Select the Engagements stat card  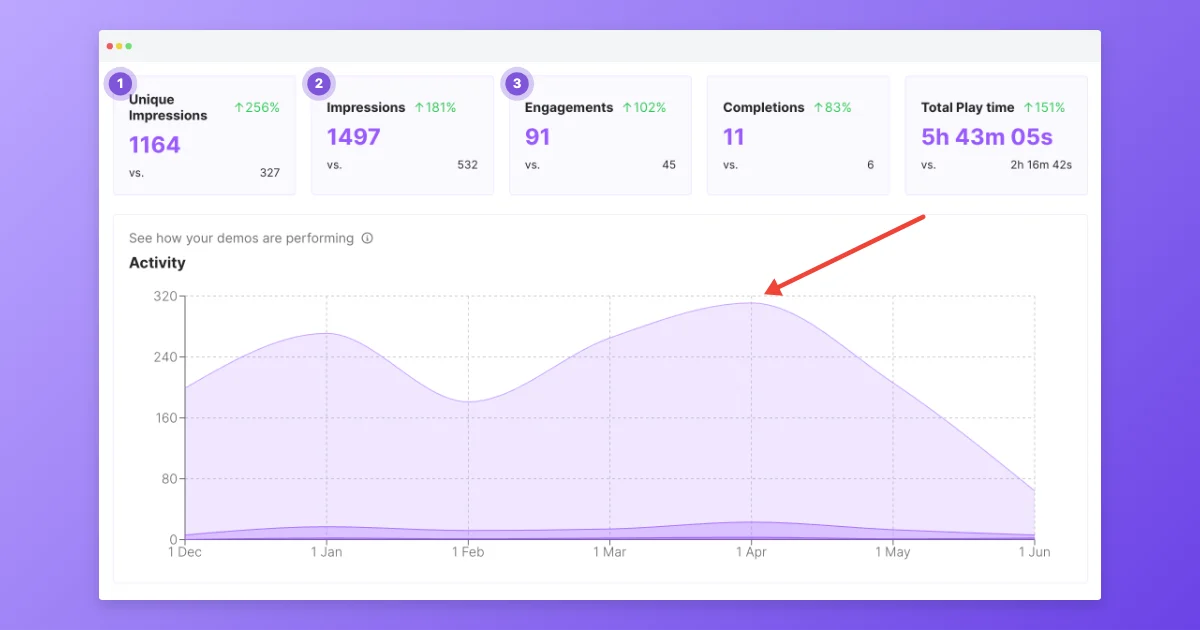click(600, 135)
